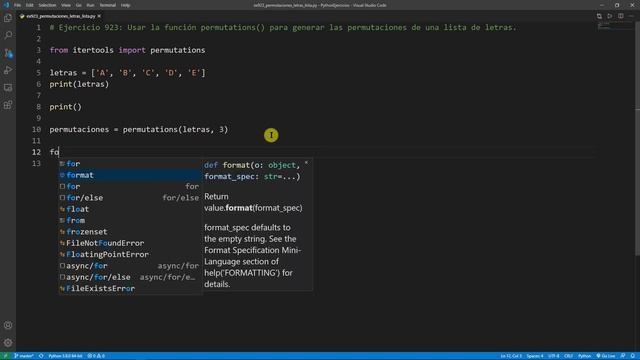Image resolution: width=640 pixels, height=360 pixels.
Task: Start the Go Live server
Action: [x=606, y=356]
